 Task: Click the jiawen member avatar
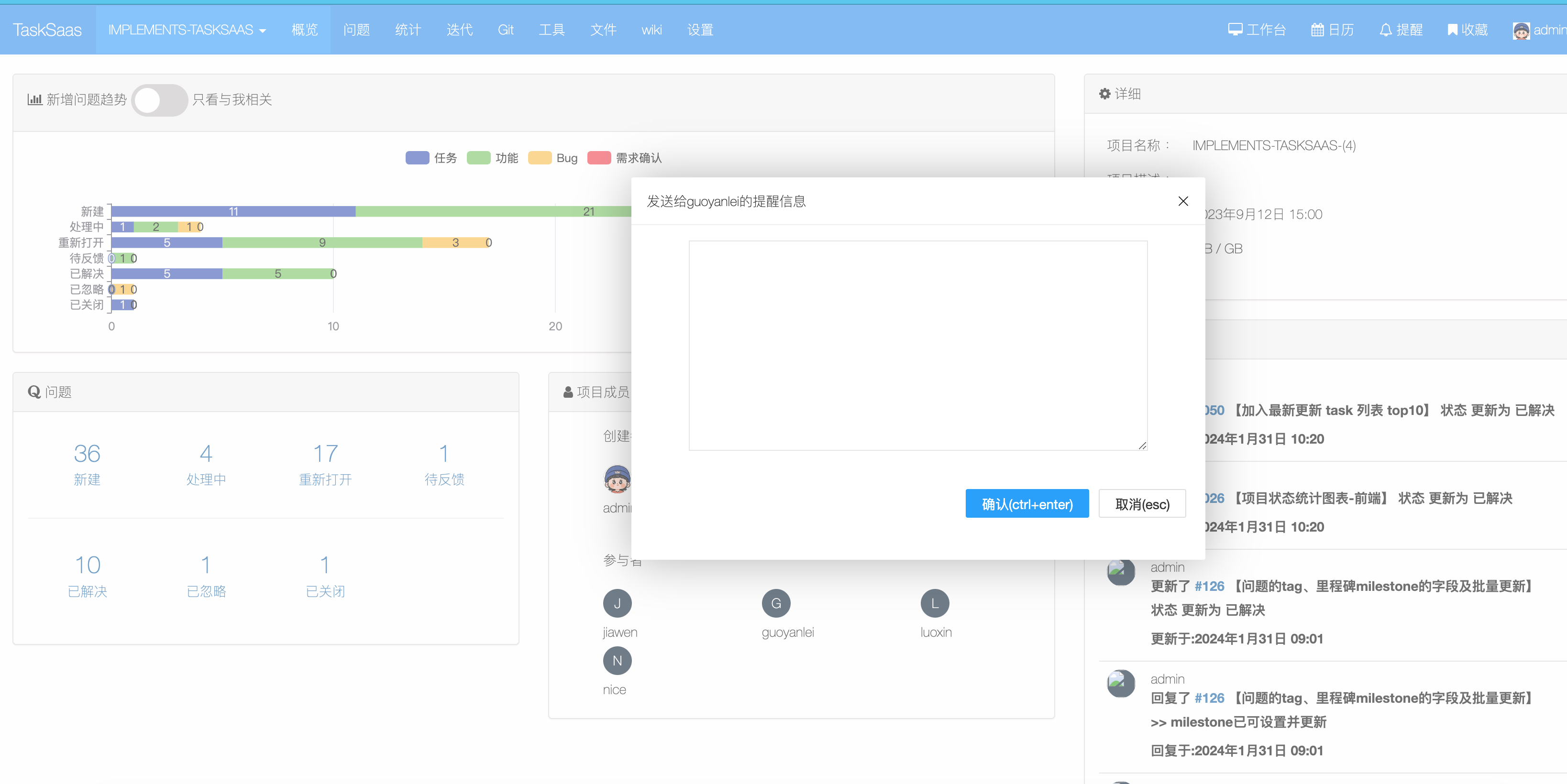[x=617, y=603]
